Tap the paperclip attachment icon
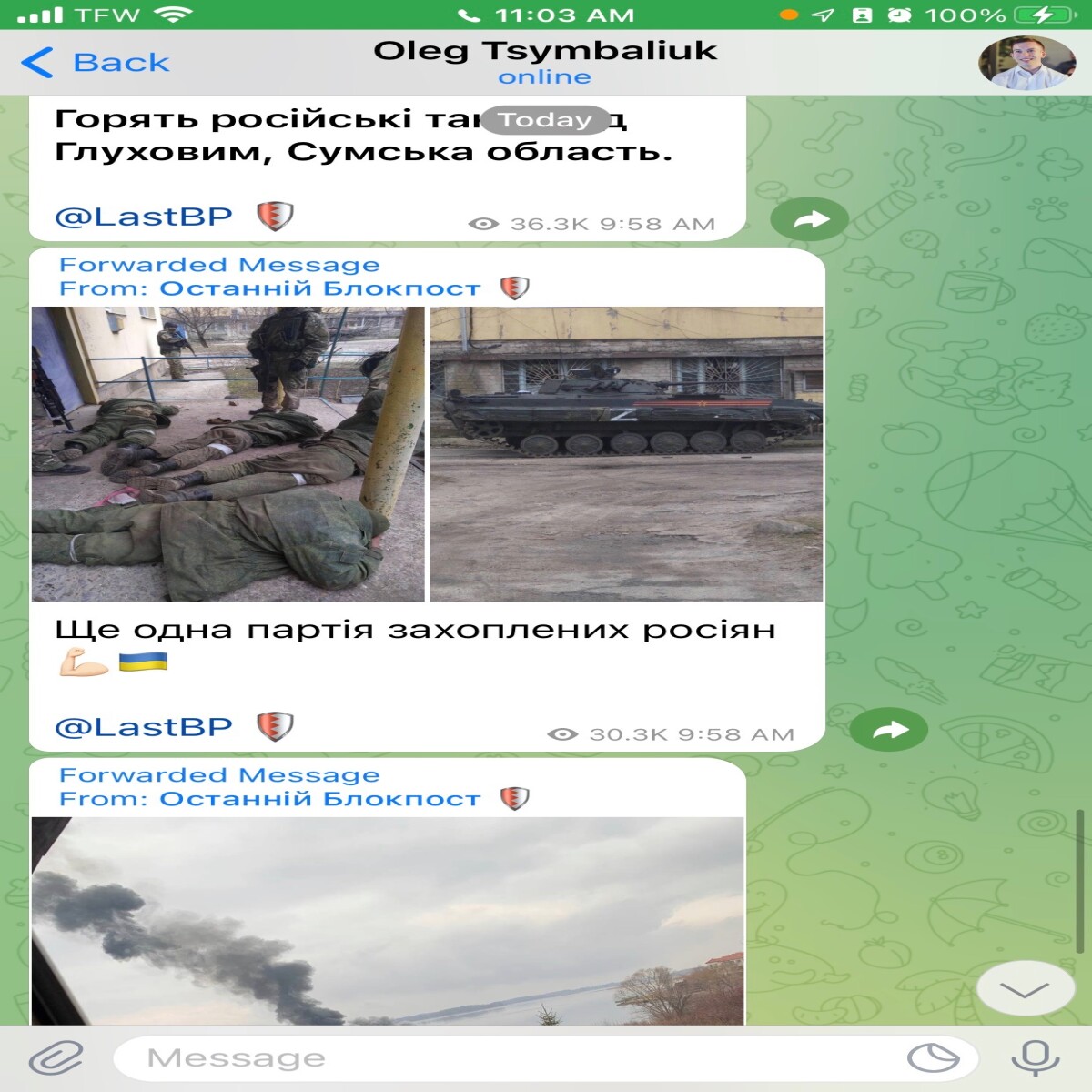The height and width of the screenshot is (1092, 1092). coord(56,1058)
